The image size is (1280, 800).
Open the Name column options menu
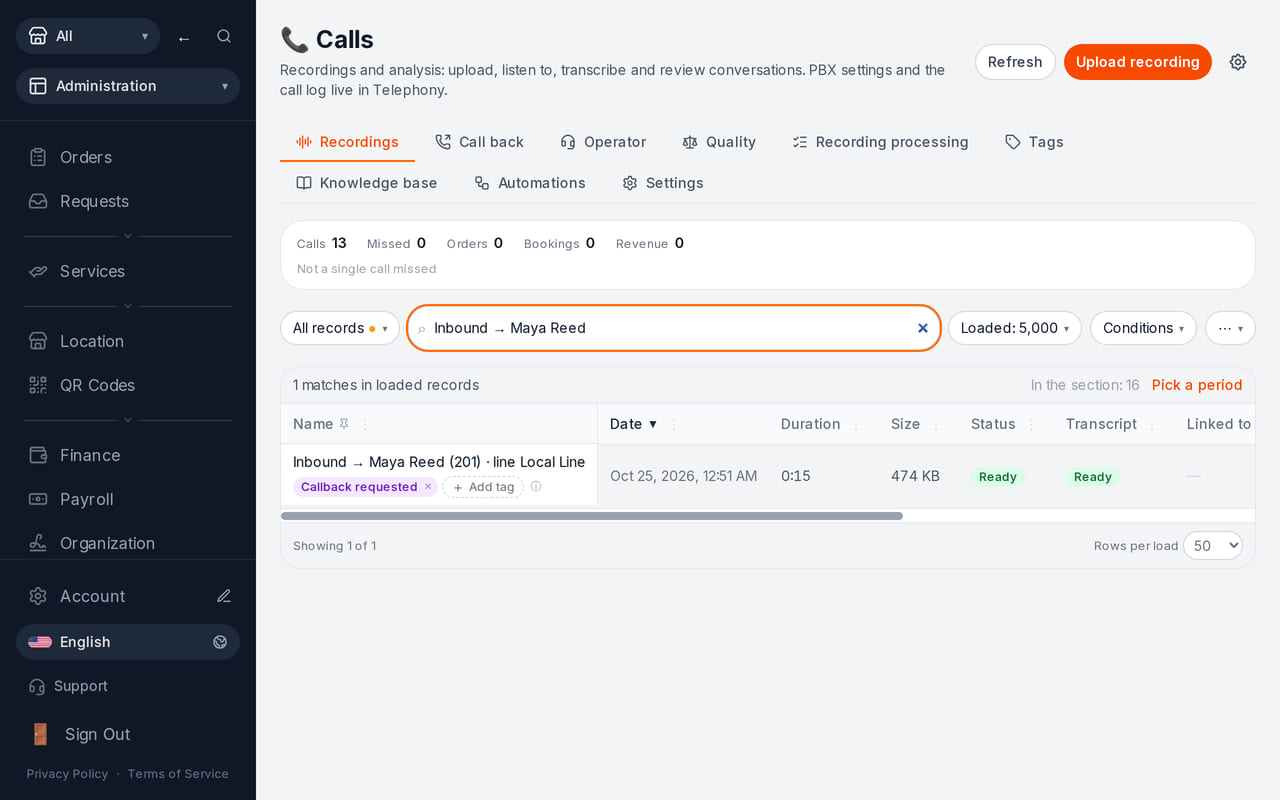(365, 424)
